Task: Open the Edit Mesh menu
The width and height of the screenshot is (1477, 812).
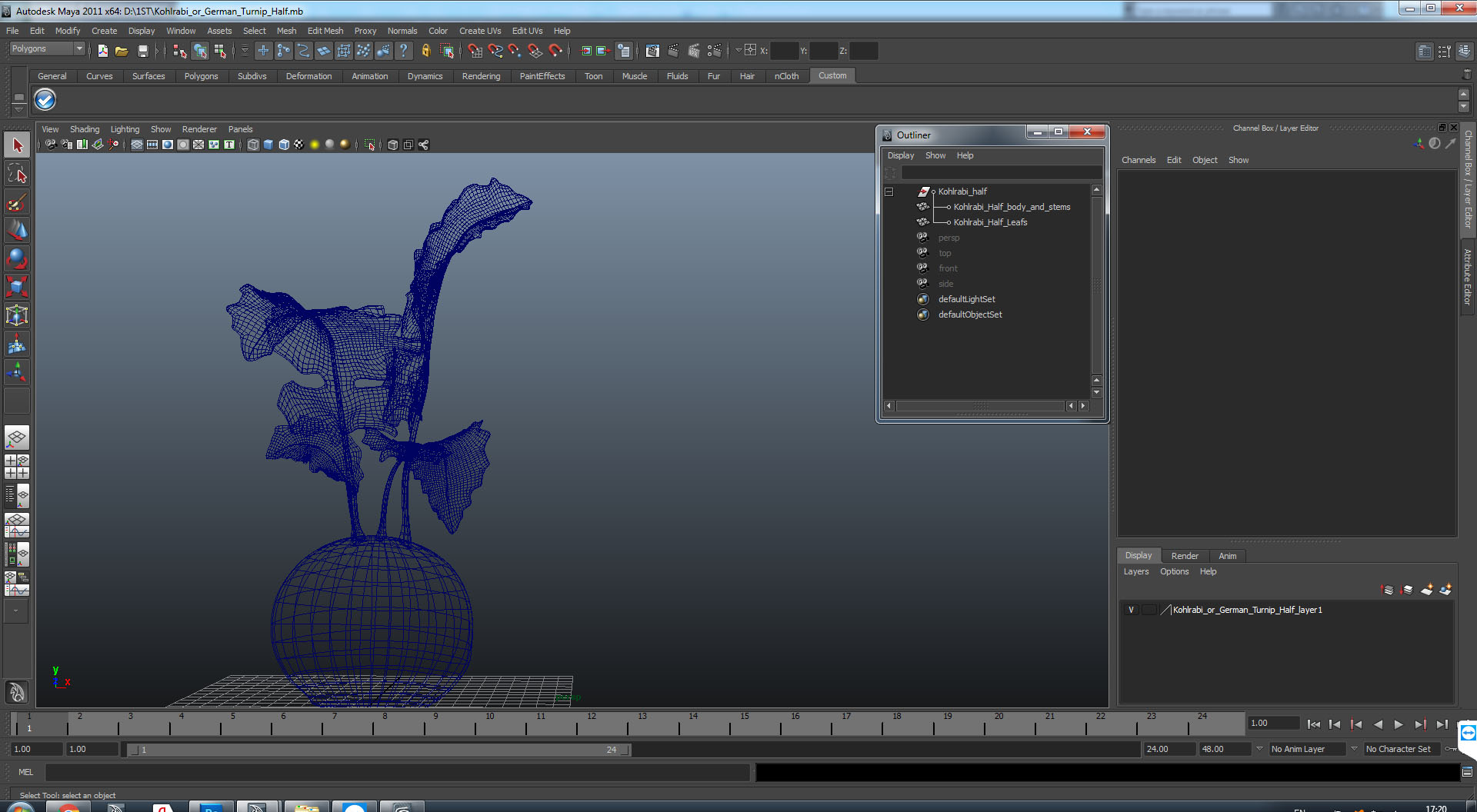Action: pyautogui.click(x=325, y=31)
